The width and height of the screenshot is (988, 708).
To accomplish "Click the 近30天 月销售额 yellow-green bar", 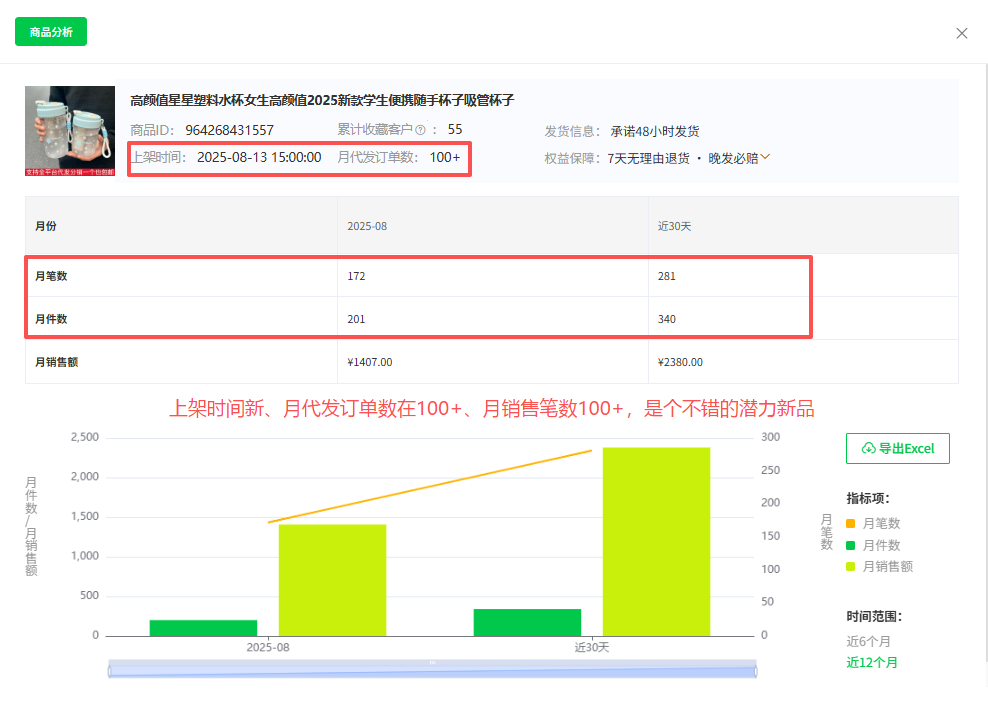I will (x=656, y=541).
